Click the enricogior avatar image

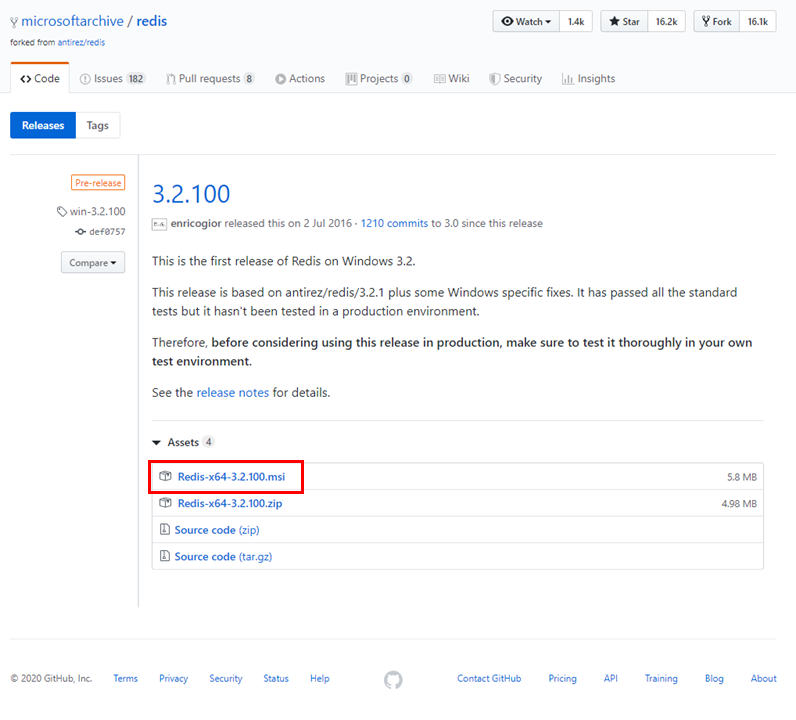click(x=159, y=224)
